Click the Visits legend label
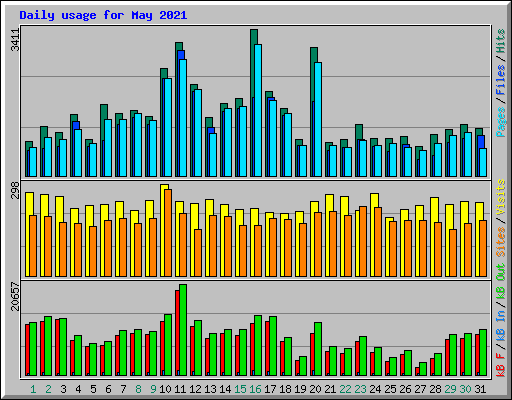 500,197
